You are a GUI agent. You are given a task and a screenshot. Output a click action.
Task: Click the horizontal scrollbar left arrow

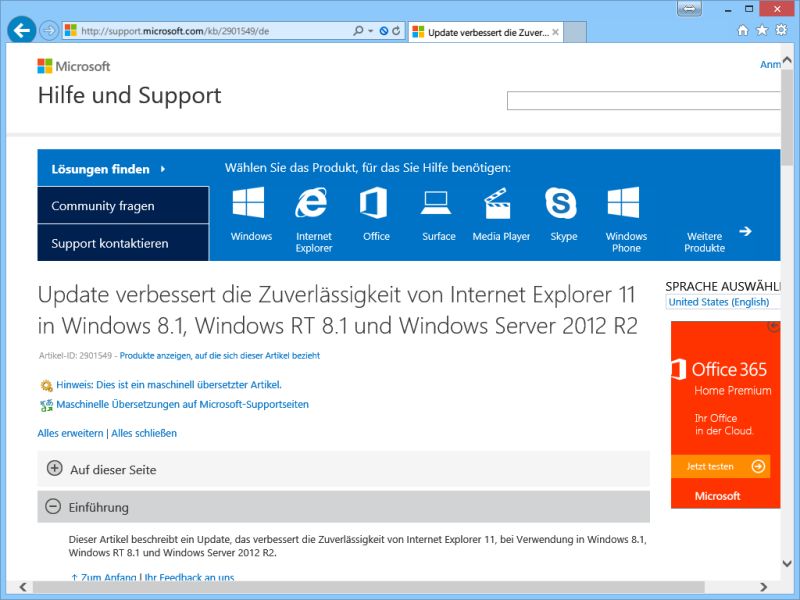[x=22, y=587]
